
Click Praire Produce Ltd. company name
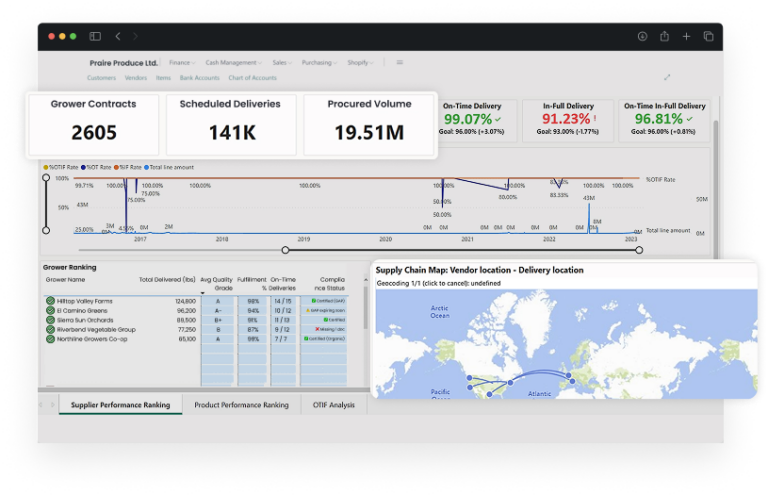point(123,63)
